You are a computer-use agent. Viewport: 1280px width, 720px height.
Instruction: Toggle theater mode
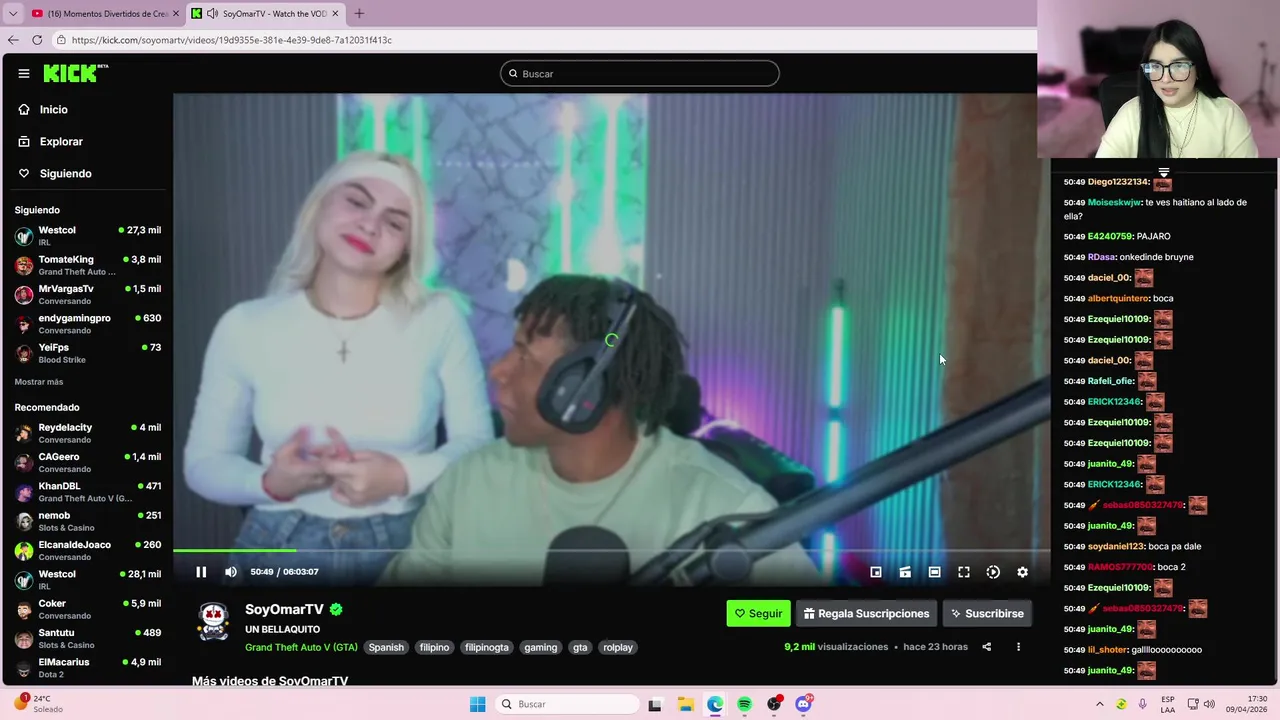pos(934,572)
